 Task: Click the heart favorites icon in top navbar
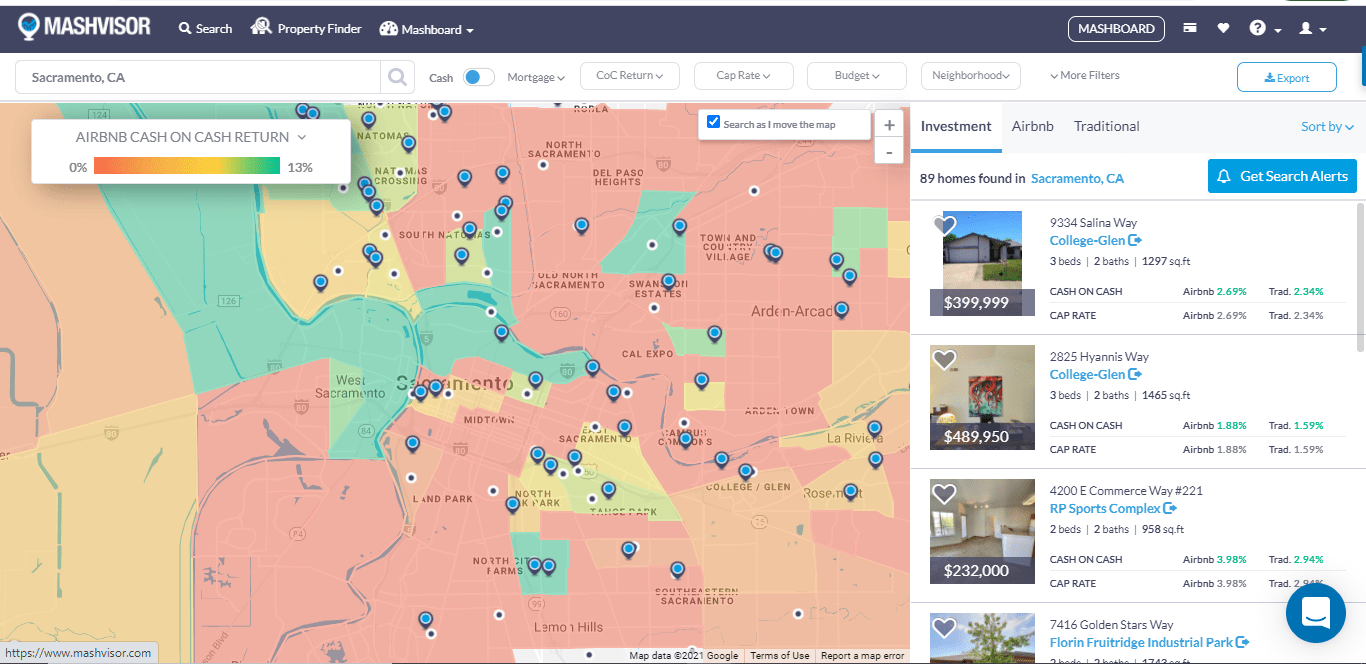click(1223, 29)
